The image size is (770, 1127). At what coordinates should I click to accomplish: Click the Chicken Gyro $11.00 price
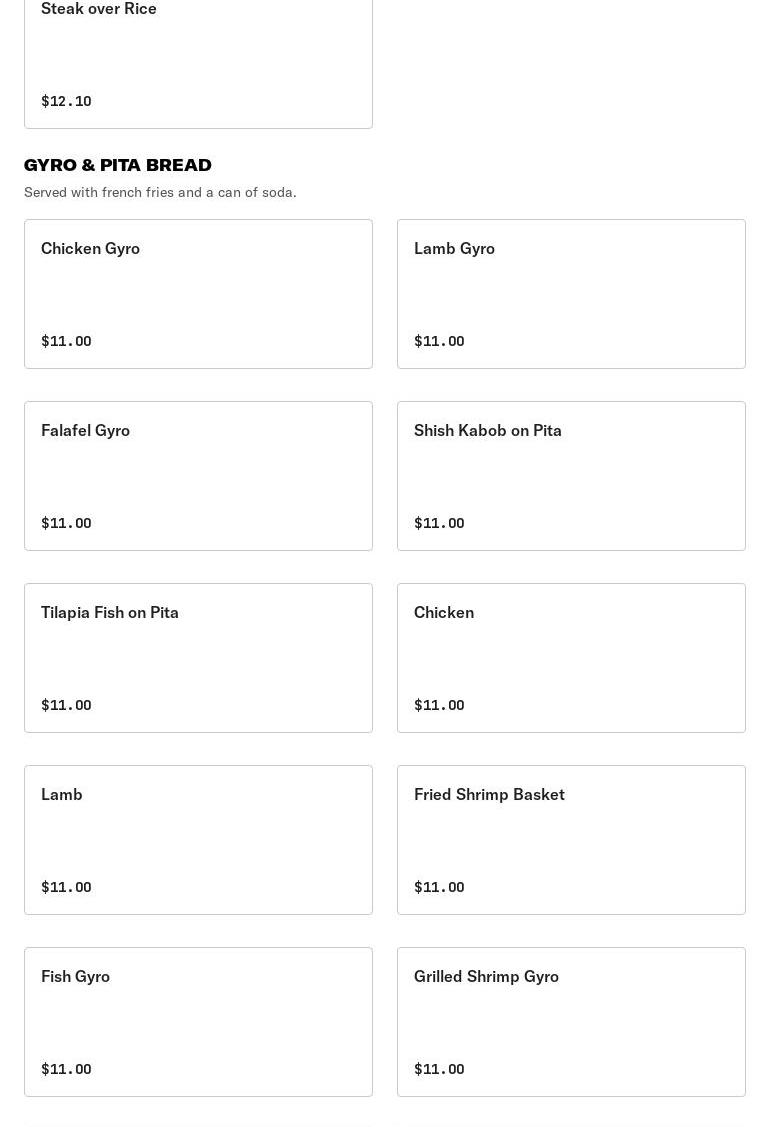(66, 341)
